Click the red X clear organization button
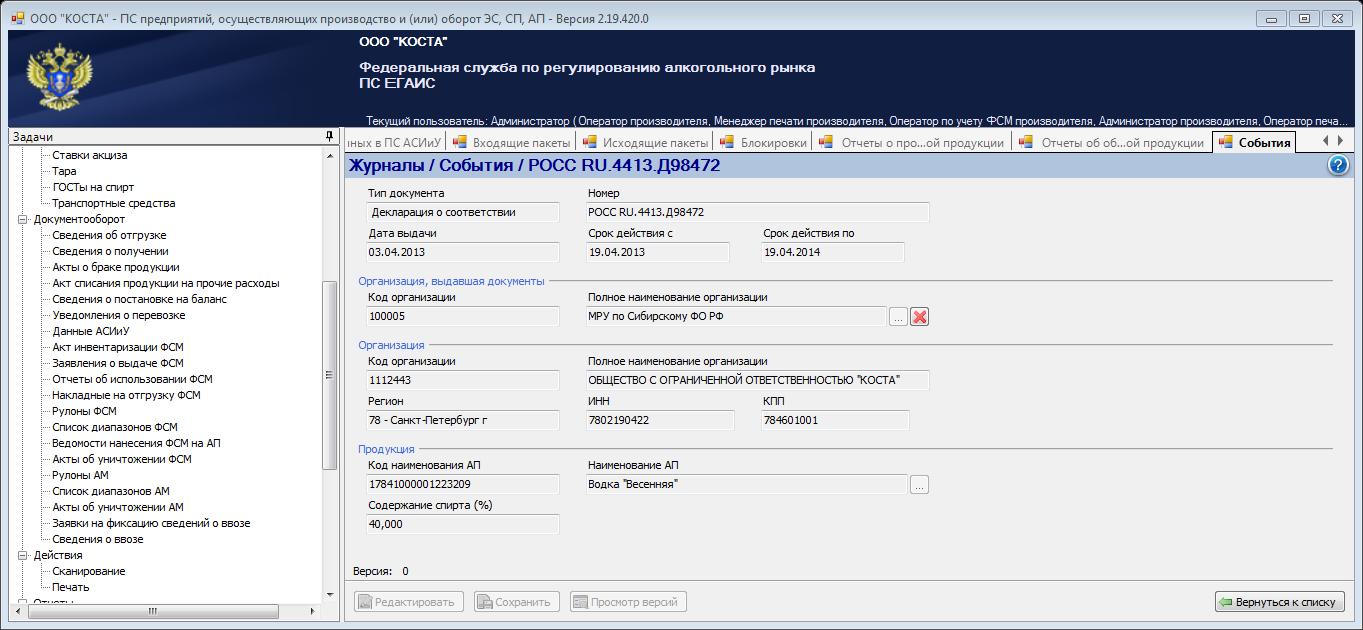Screen dimensions: 1363x630 [920, 317]
